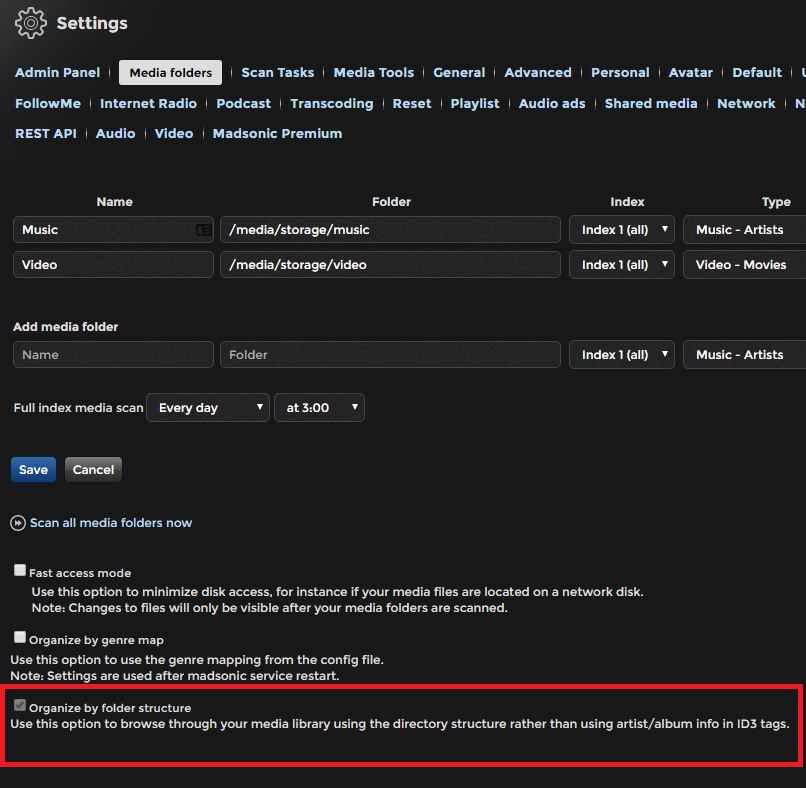Go to the Internet Radio tab

tap(148, 104)
